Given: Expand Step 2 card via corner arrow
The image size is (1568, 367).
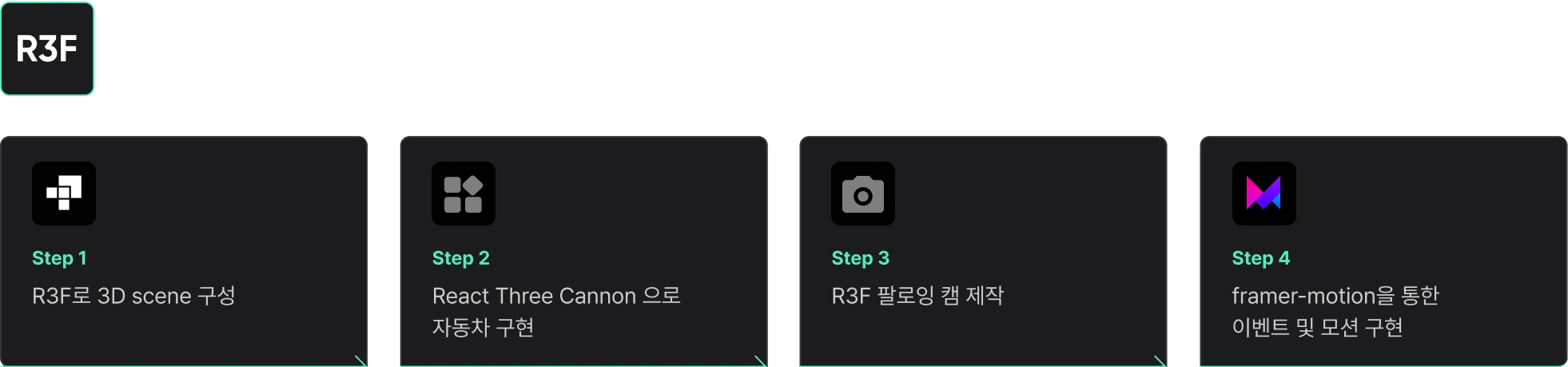Looking at the screenshot, I should [760, 361].
